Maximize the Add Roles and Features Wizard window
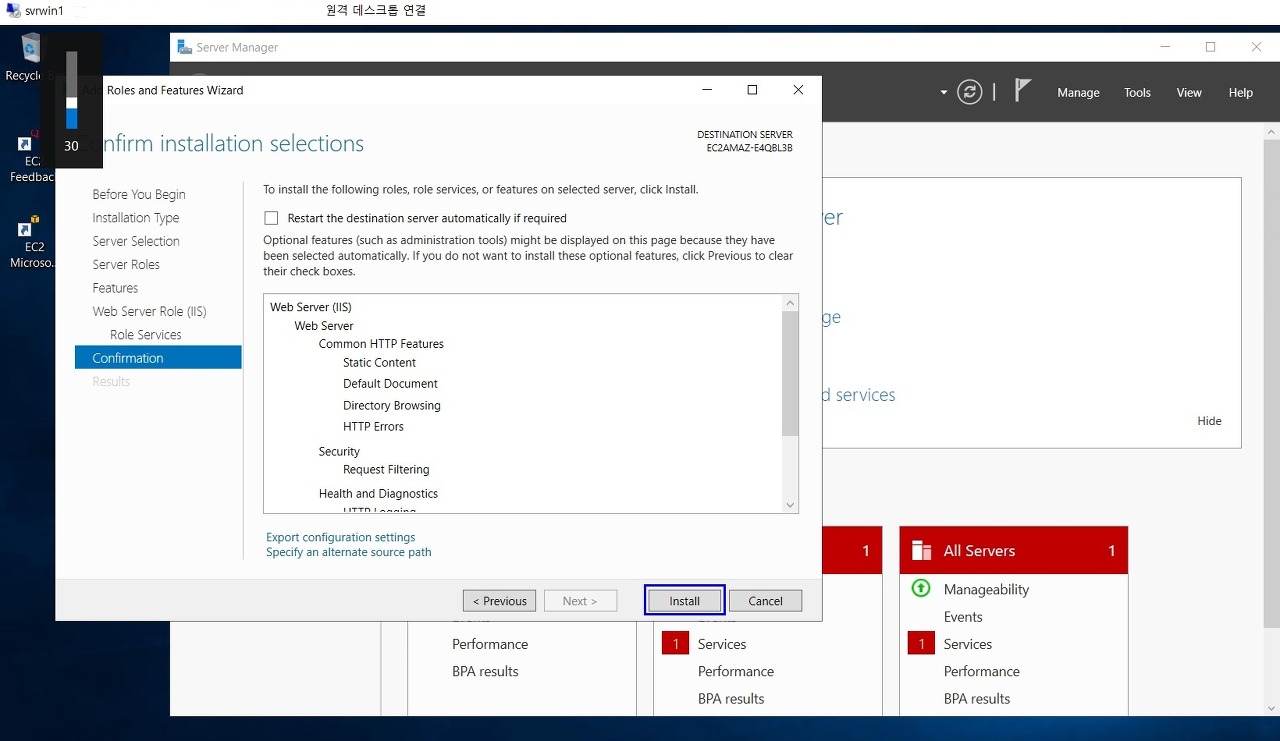The width and height of the screenshot is (1280, 741). pyautogui.click(x=752, y=90)
